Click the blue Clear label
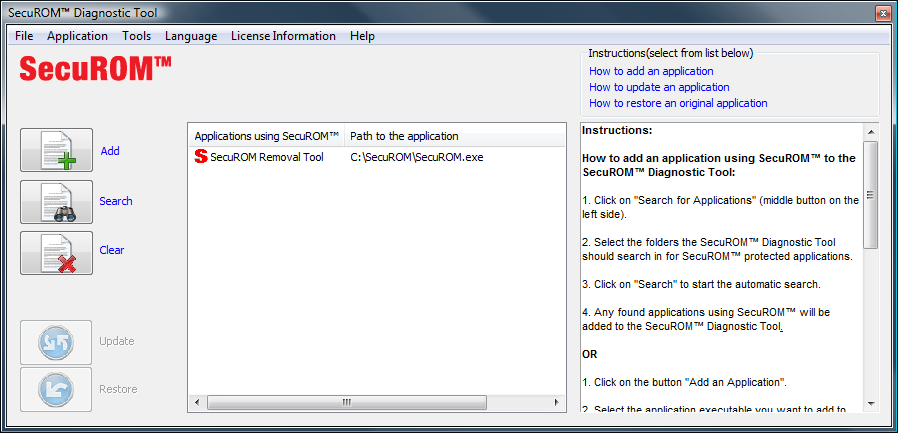Viewport: 898px width, 433px height. pos(112,250)
